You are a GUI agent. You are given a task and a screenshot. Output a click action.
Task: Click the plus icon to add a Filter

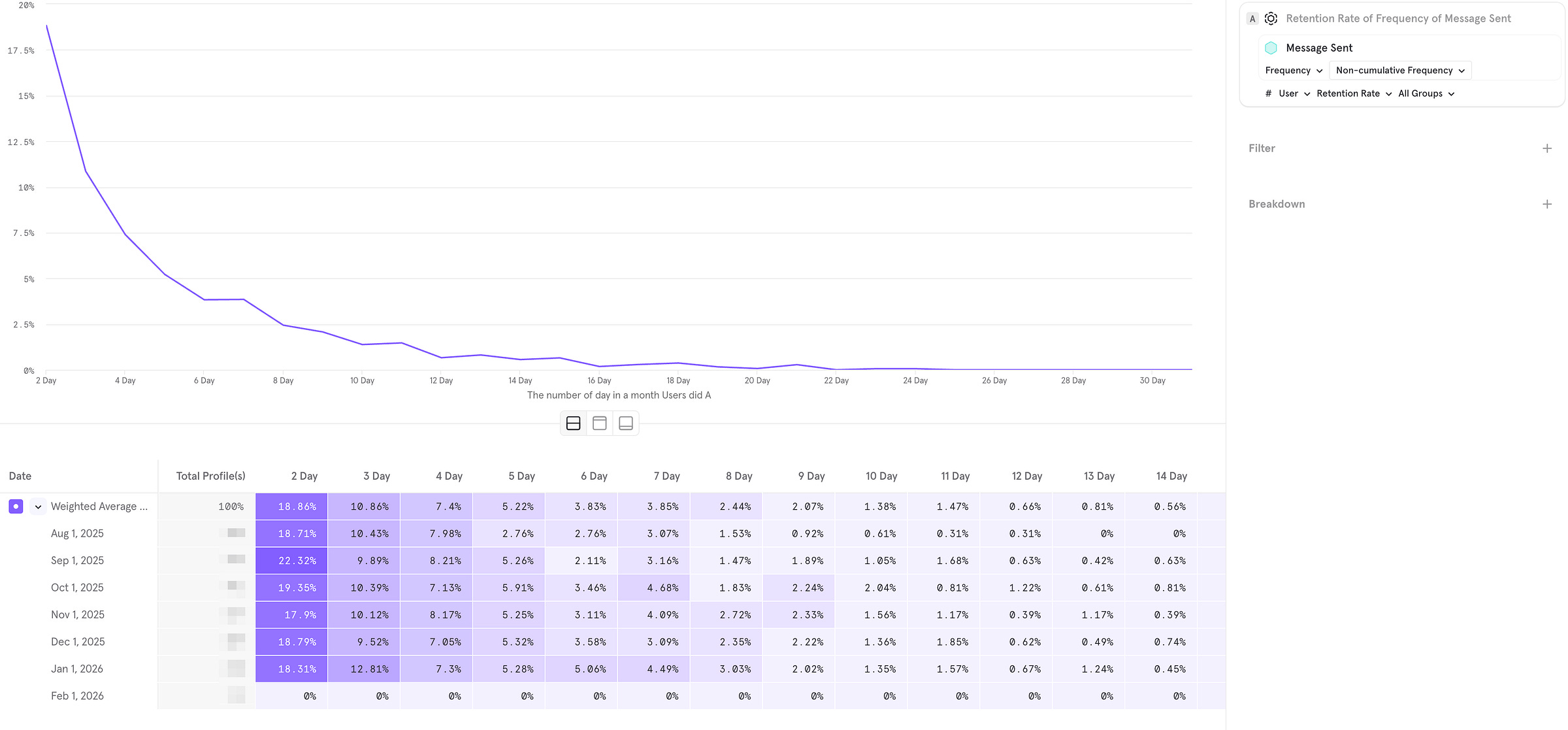click(x=1546, y=148)
